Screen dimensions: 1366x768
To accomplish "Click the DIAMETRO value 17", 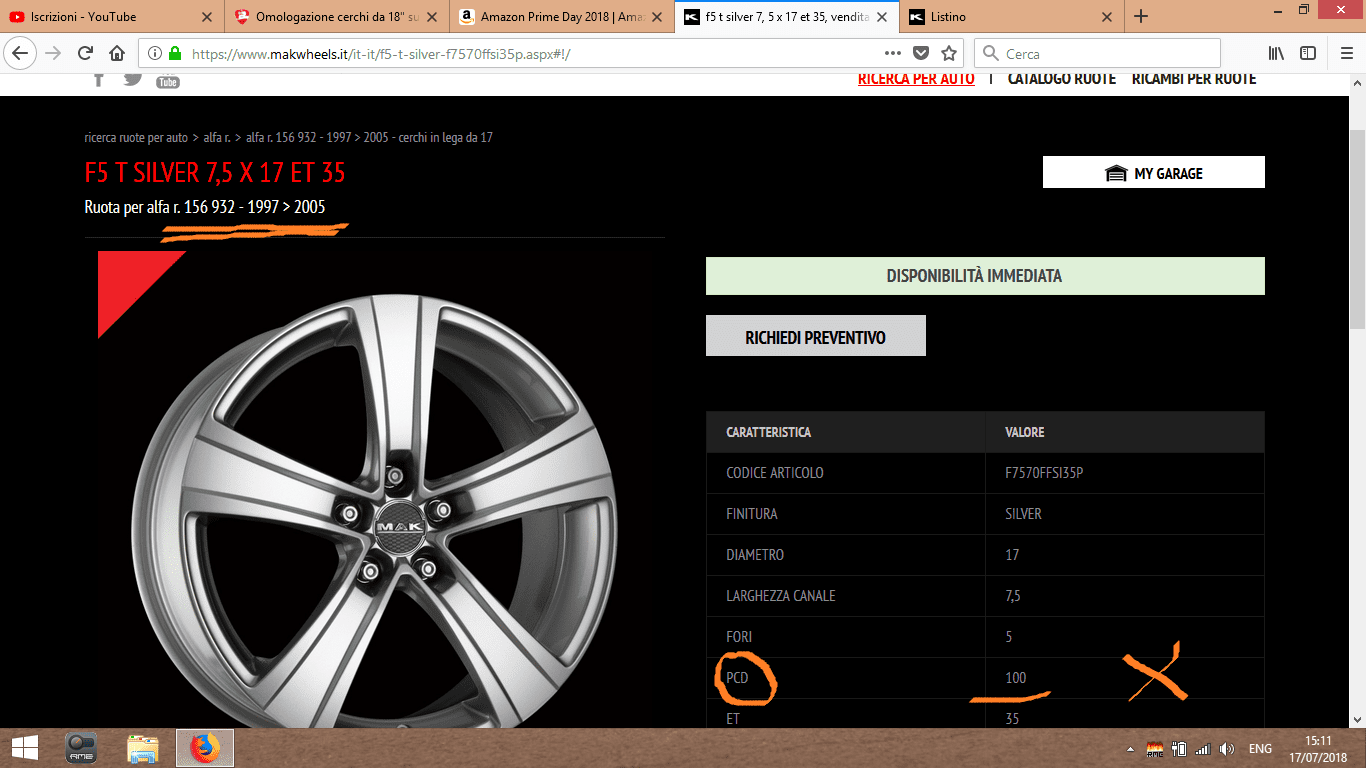I will pos(1012,555).
